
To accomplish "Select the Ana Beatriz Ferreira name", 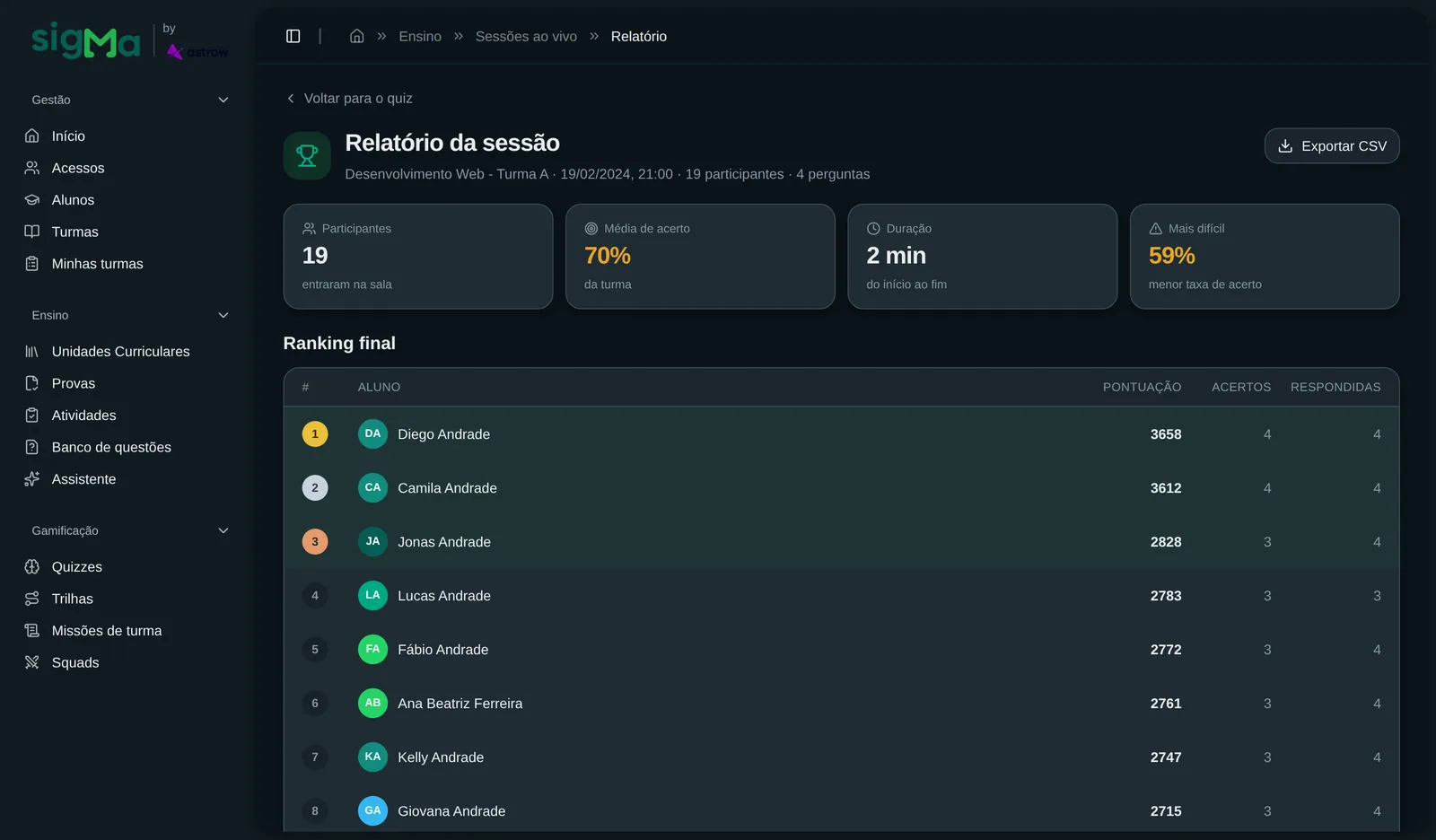I will point(460,704).
